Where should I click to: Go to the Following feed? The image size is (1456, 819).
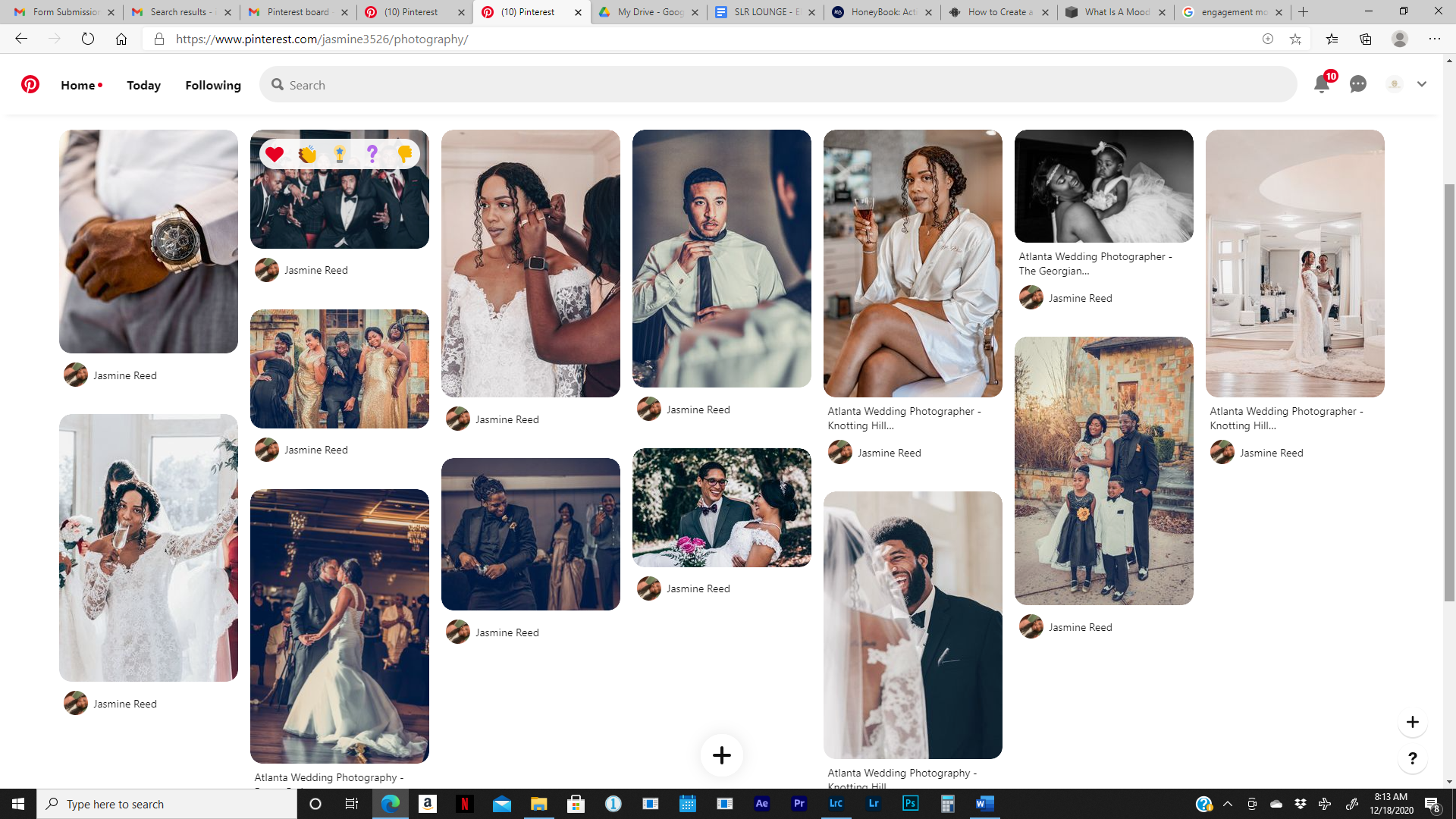coord(213,85)
